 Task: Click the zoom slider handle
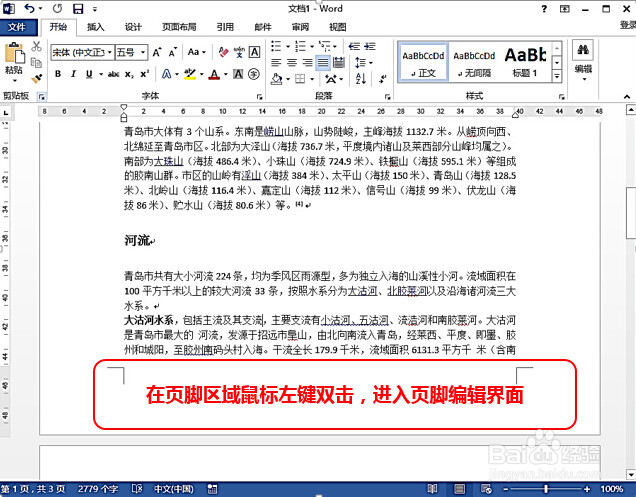546,489
